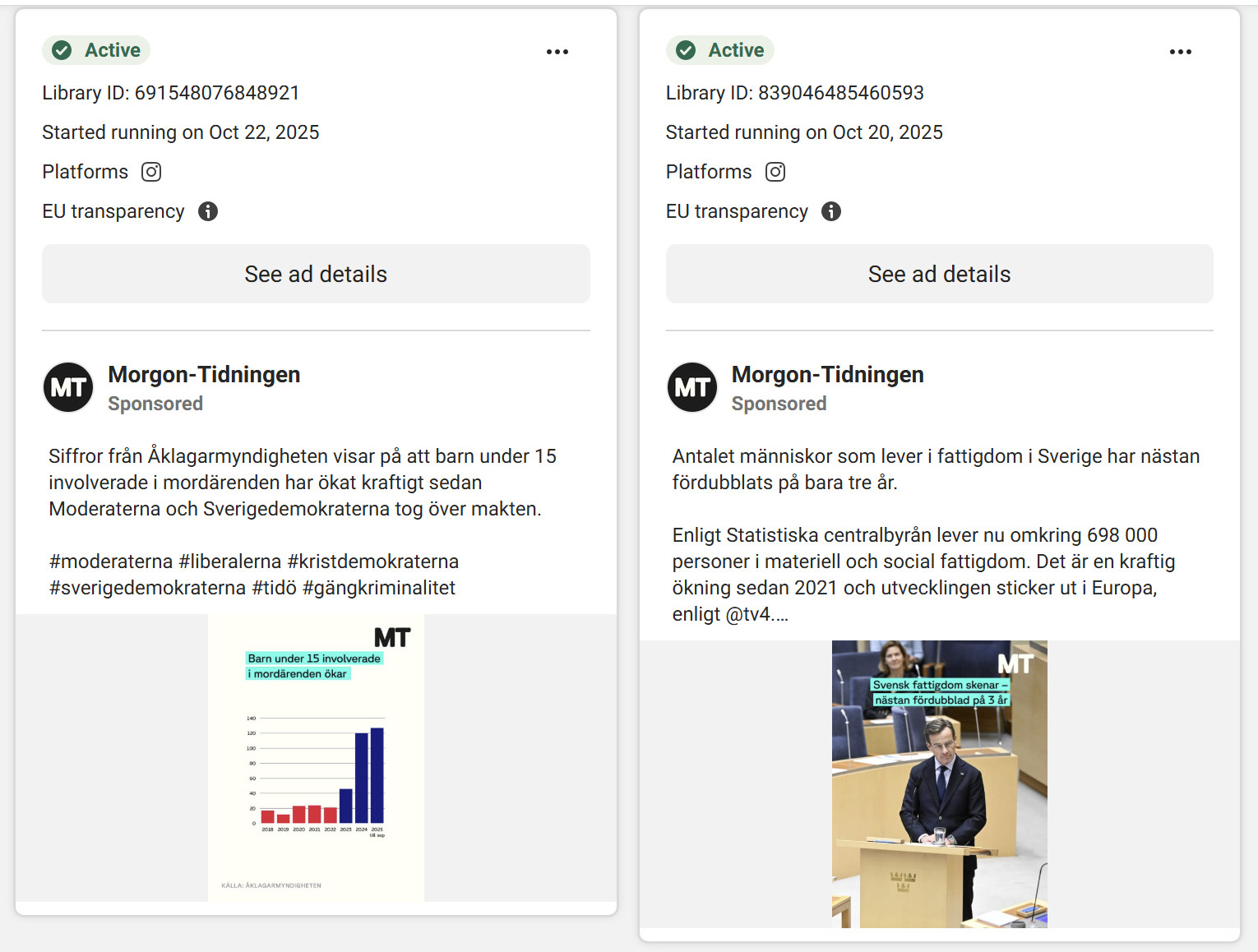1258x952 pixels.
Task: Click Instagram platform icon on left ad
Action: [151, 172]
